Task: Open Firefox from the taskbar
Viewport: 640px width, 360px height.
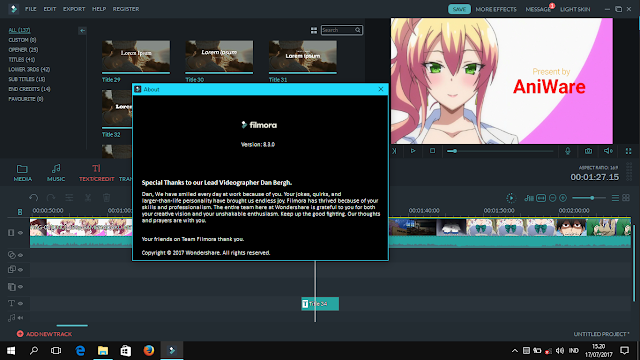Action: (x=149, y=350)
